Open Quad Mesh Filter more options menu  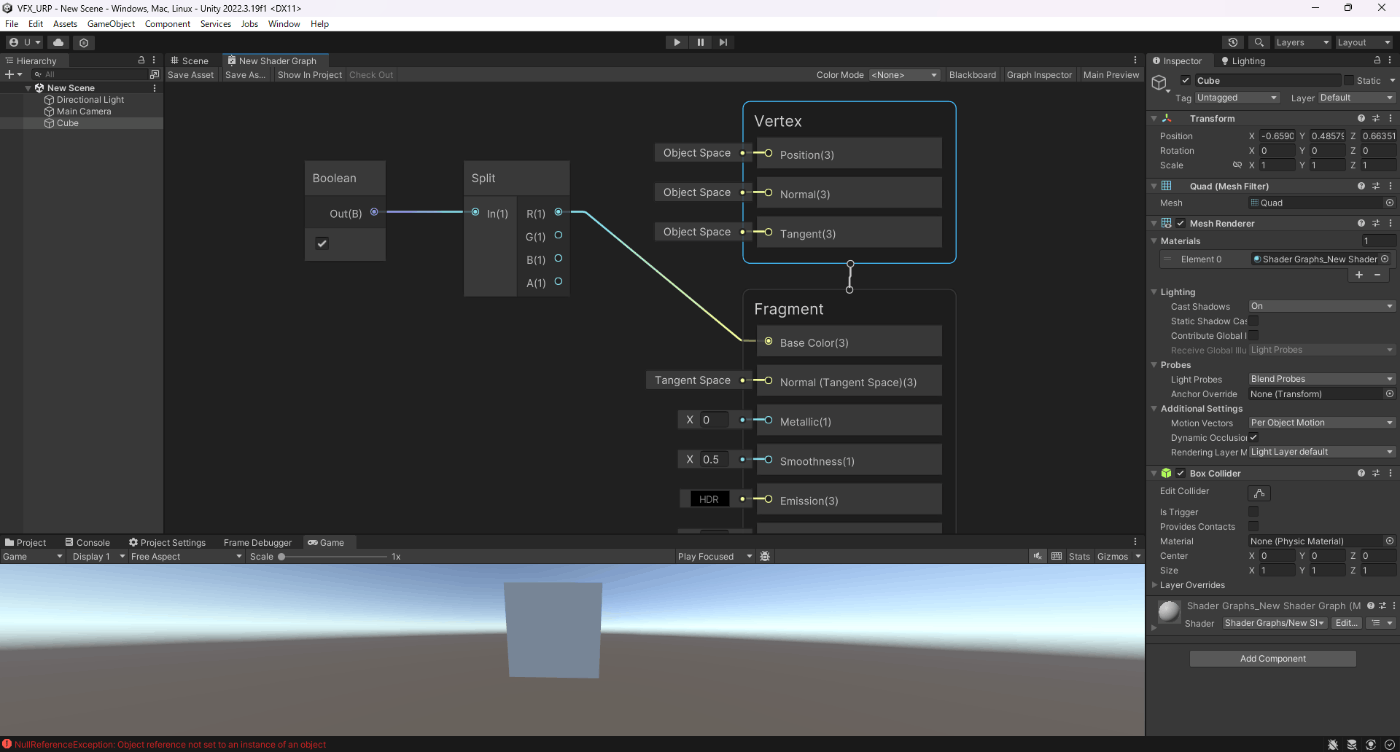[x=1390, y=186]
